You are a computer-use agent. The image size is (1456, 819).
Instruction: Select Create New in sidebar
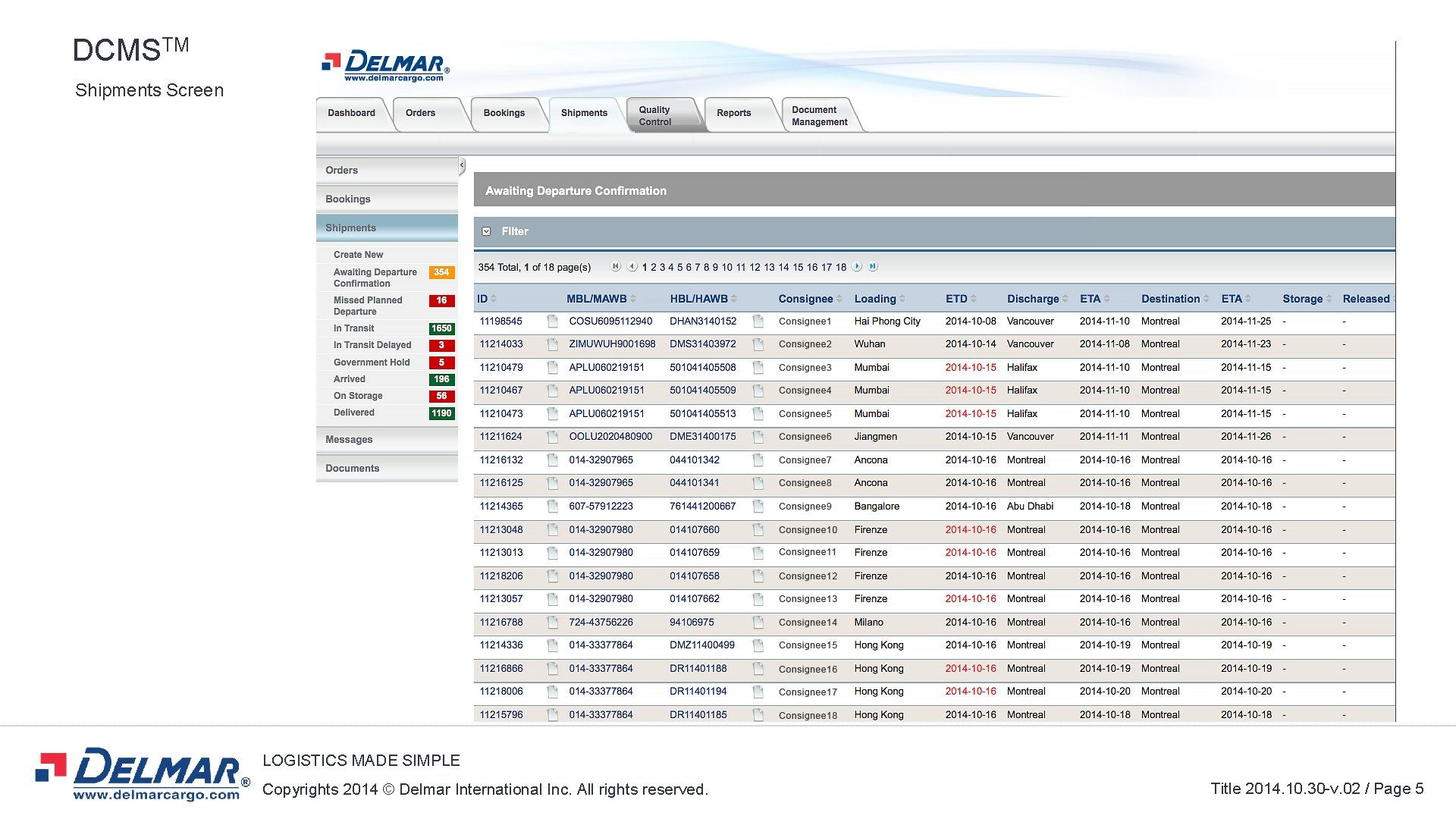pos(359,255)
